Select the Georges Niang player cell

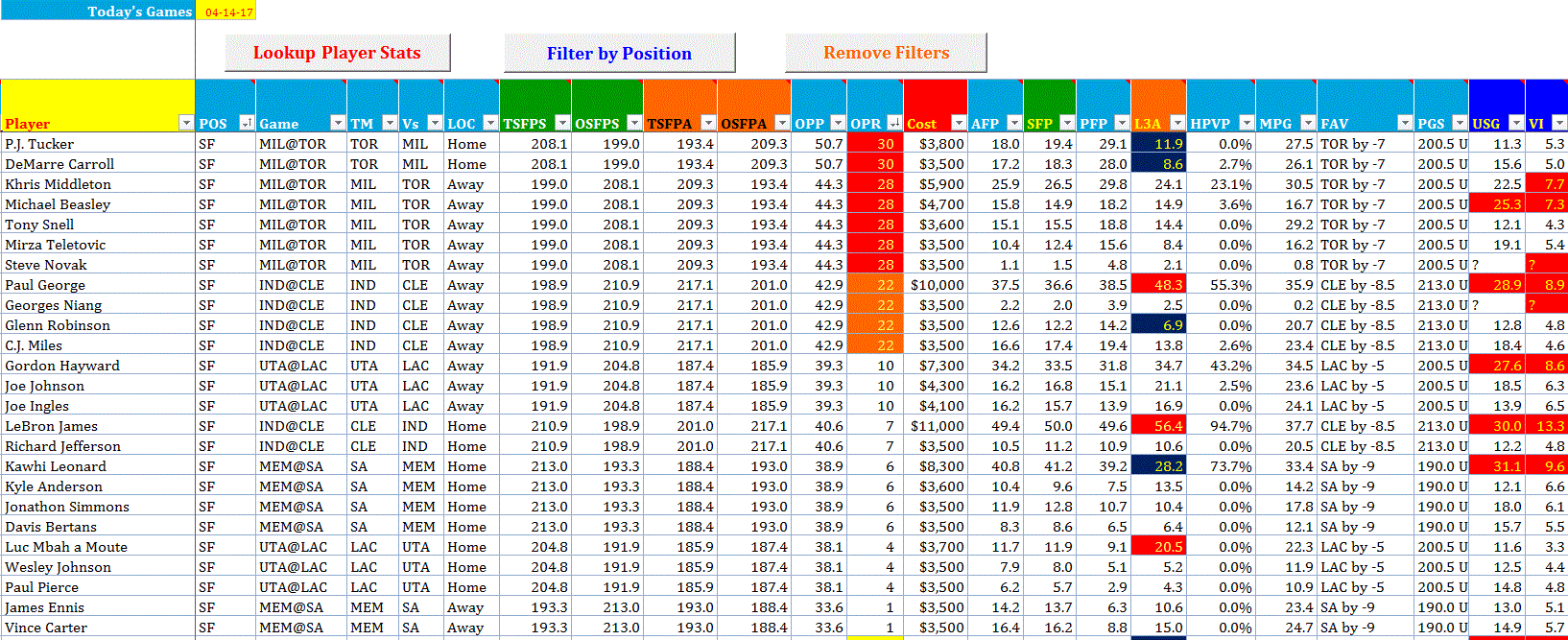coord(98,305)
